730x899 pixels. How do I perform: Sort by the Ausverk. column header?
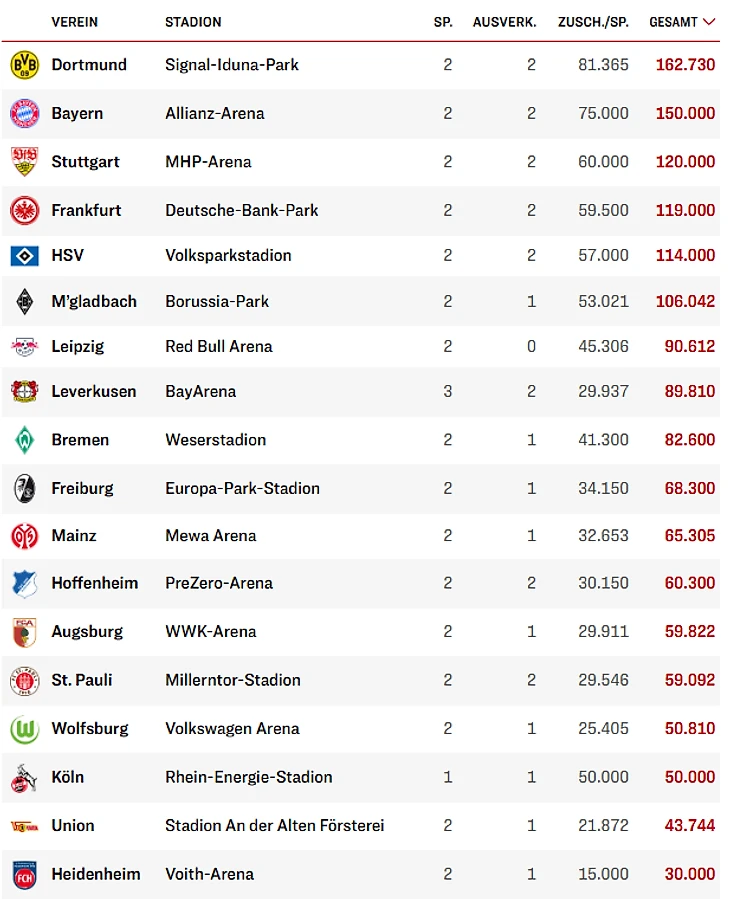point(505,22)
